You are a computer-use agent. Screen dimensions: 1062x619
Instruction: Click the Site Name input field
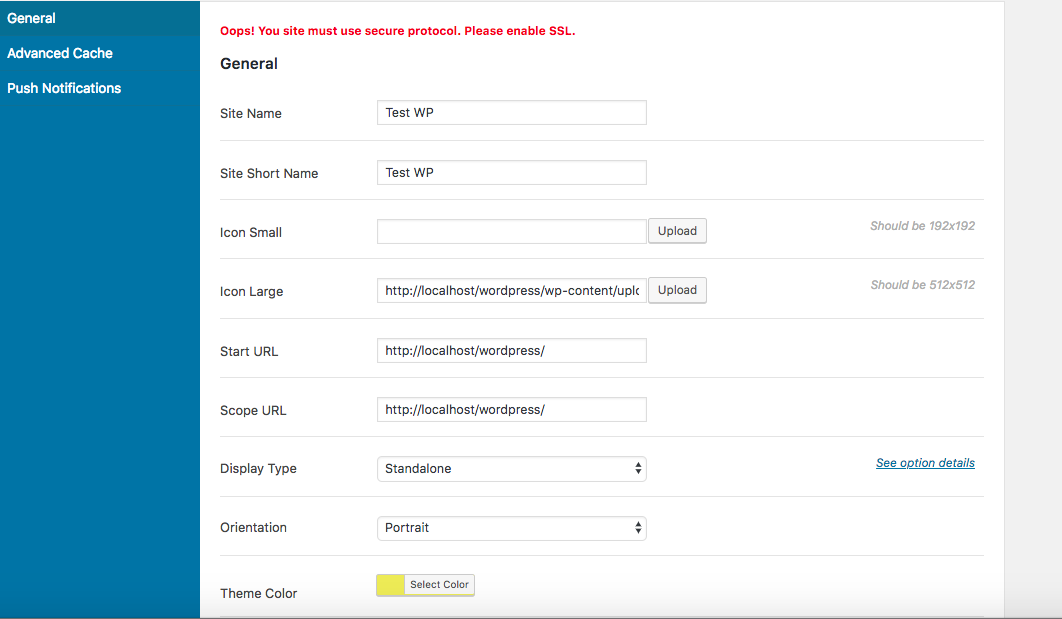point(511,112)
